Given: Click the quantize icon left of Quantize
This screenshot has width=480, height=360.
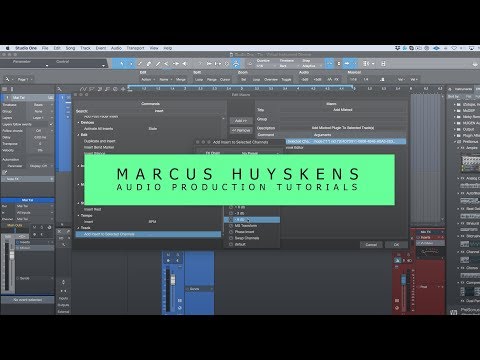Looking at the screenshot, I should tap(250, 63).
